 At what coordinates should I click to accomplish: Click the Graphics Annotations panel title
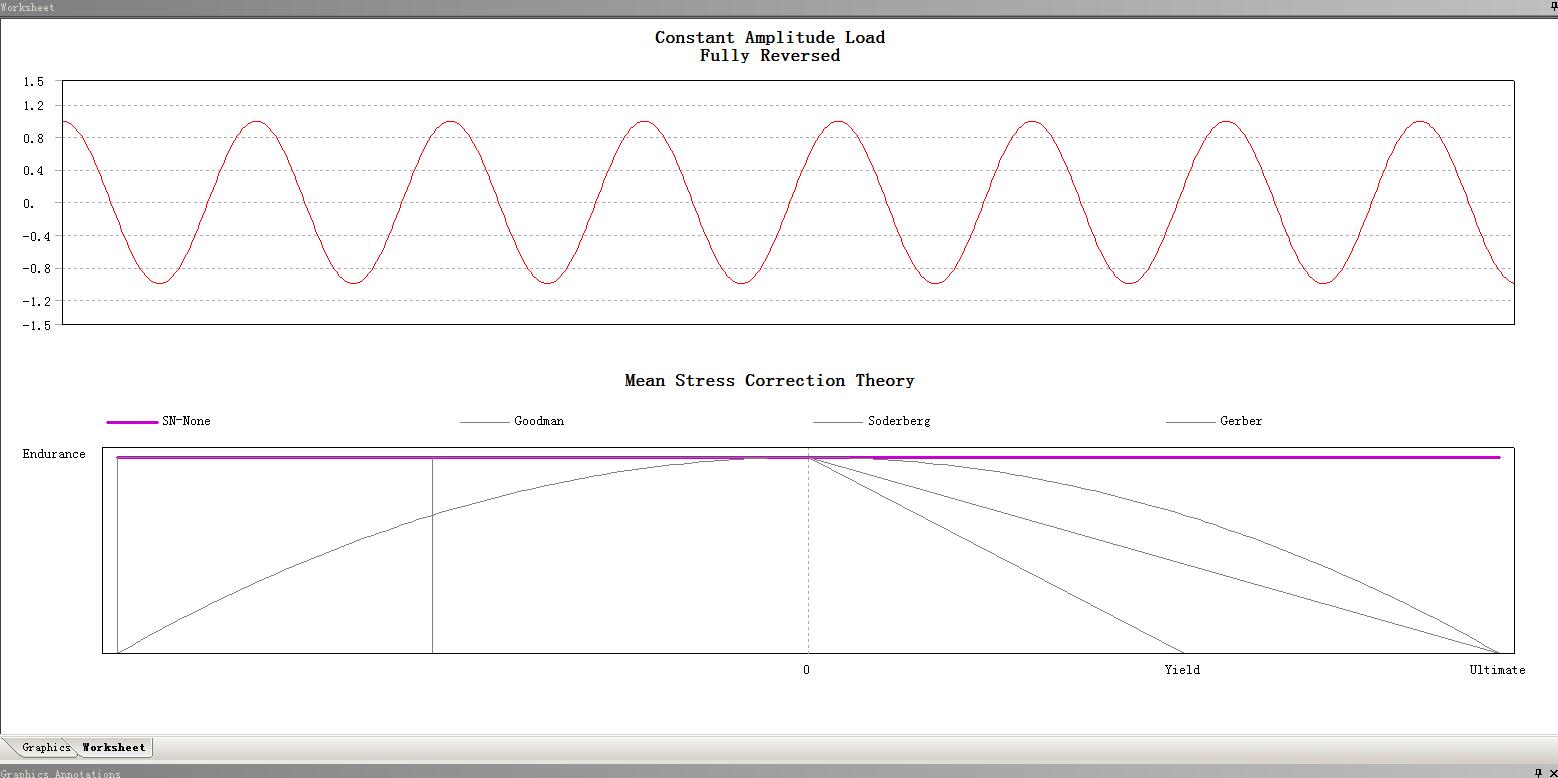[60, 773]
